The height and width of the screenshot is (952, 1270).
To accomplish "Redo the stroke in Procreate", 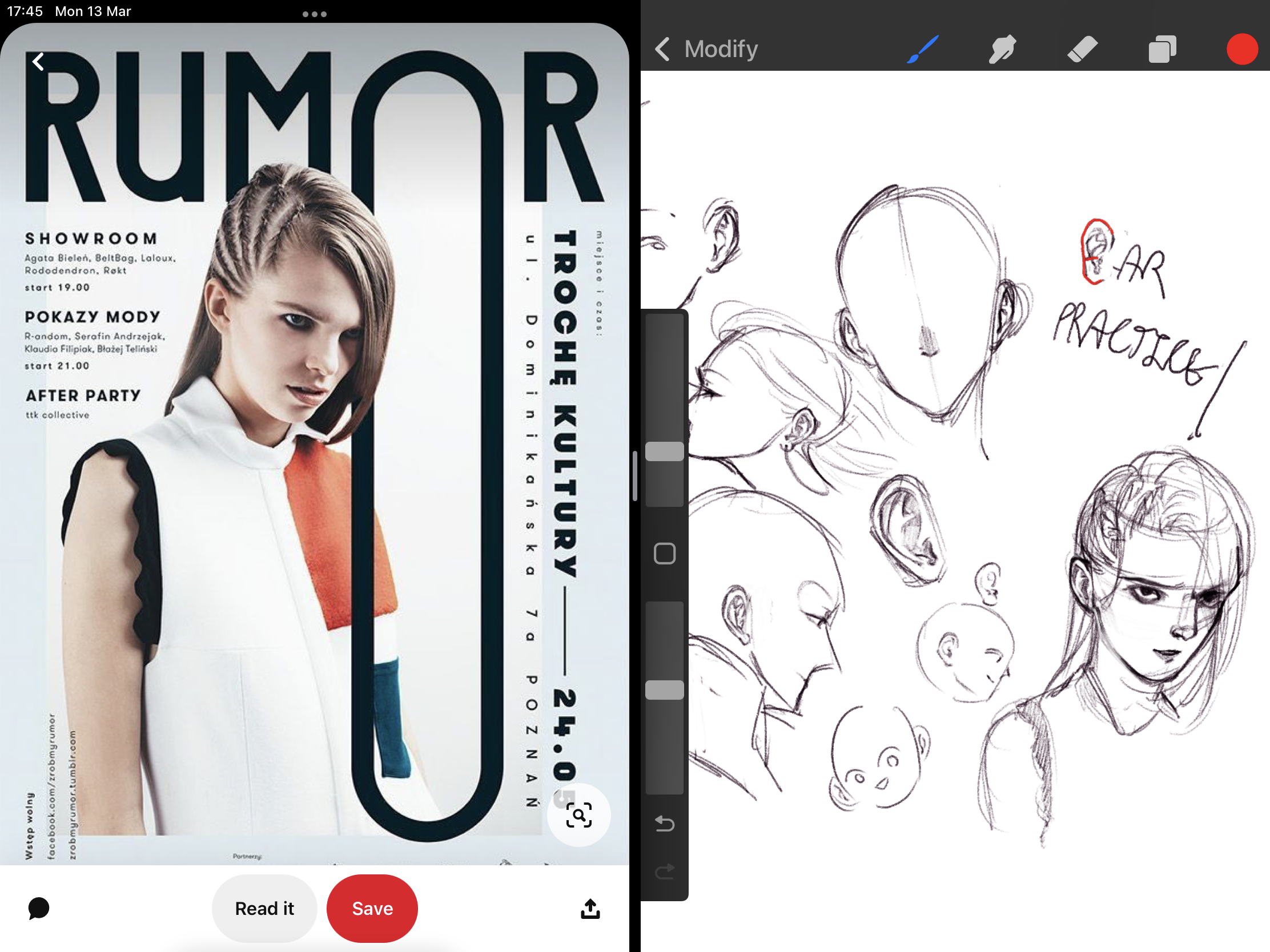I will click(664, 872).
